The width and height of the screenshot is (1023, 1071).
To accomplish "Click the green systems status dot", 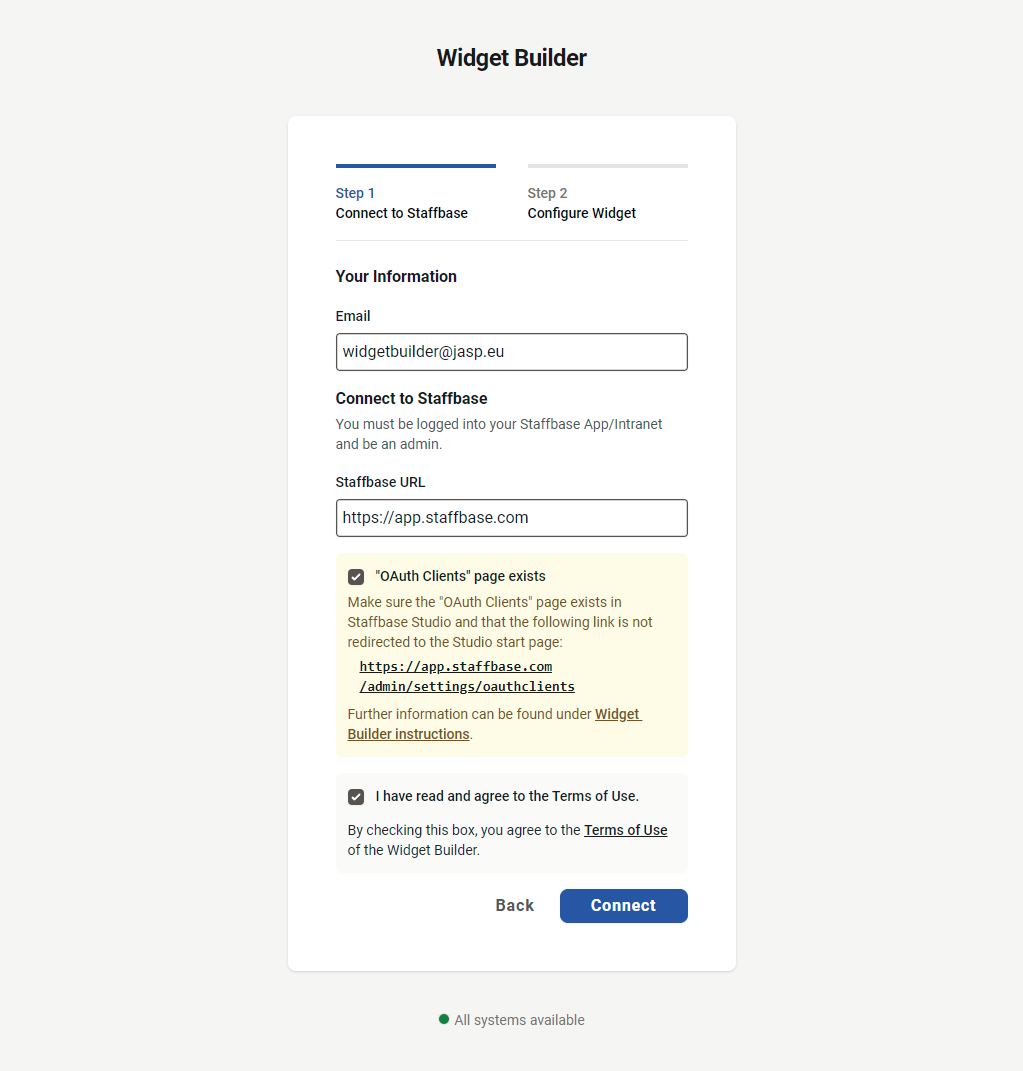I will coord(443,1019).
